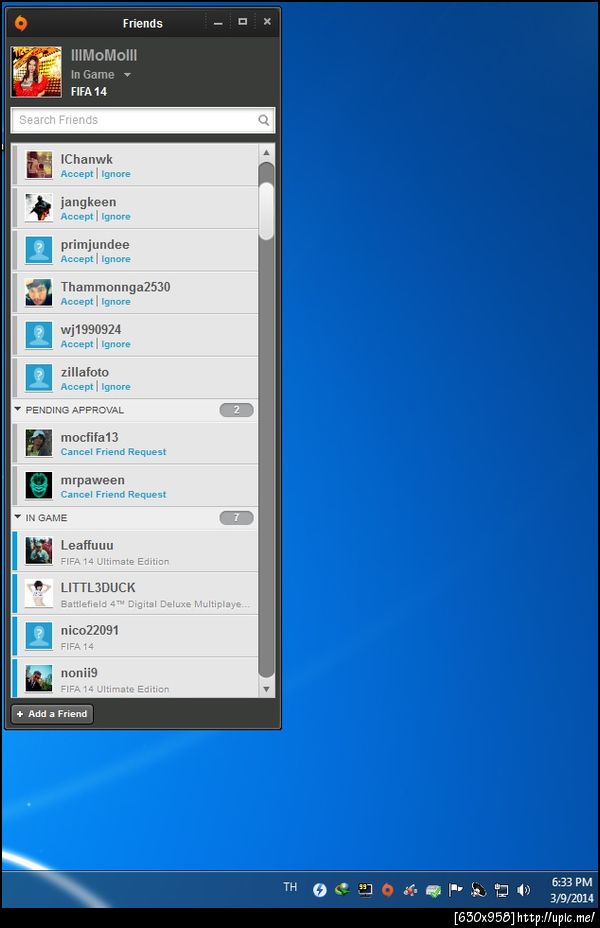Click the blue lightning bolt tray icon
This screenshot has height=928, width=600.
click(320, 890)
